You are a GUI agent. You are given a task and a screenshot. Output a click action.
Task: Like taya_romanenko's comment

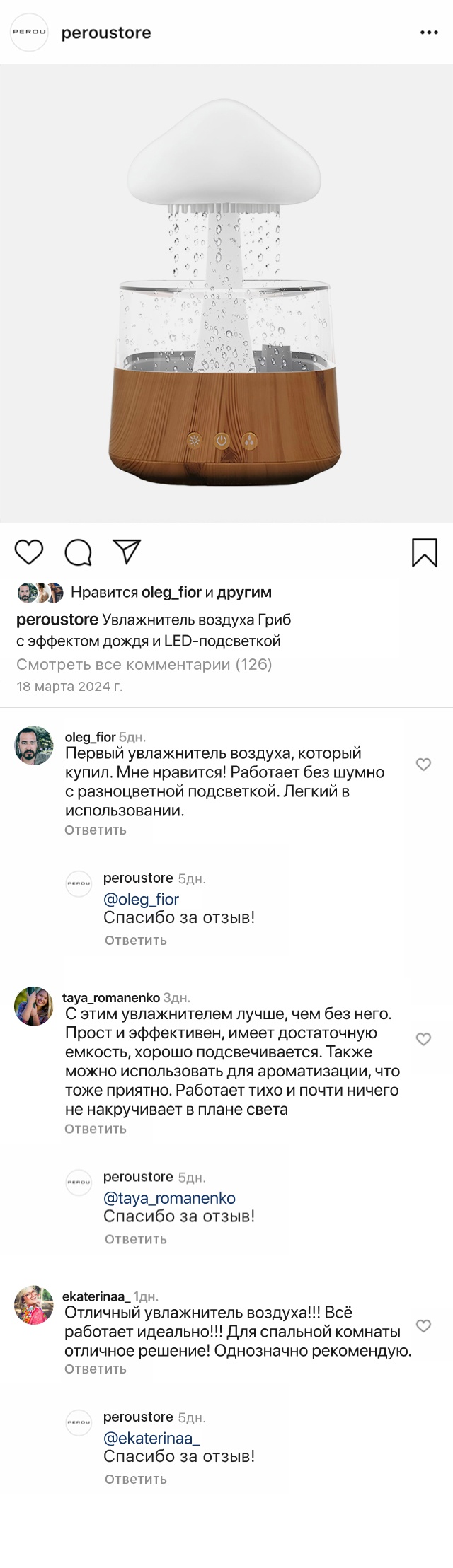(x=423, y=1038)
